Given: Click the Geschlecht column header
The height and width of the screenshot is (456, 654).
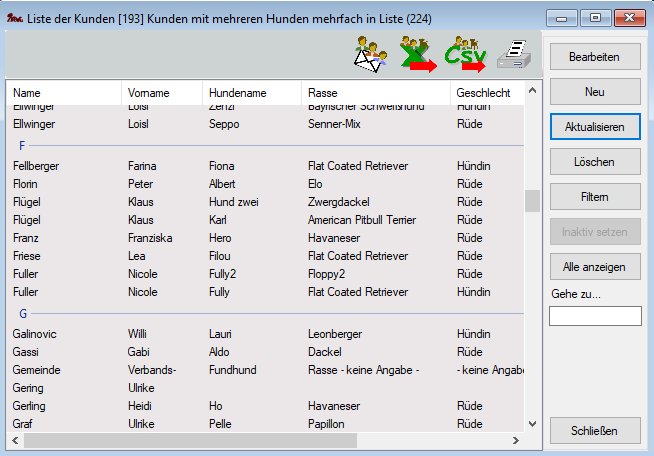Looking at the screenshot, I should tap(488, 93).
